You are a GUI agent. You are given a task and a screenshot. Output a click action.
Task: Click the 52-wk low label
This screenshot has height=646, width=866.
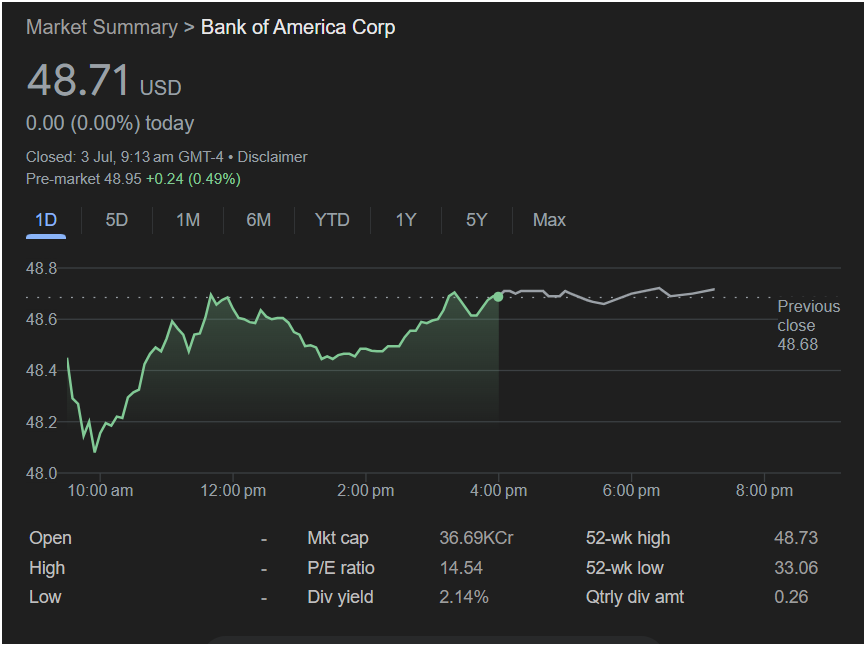coord(625,568)
